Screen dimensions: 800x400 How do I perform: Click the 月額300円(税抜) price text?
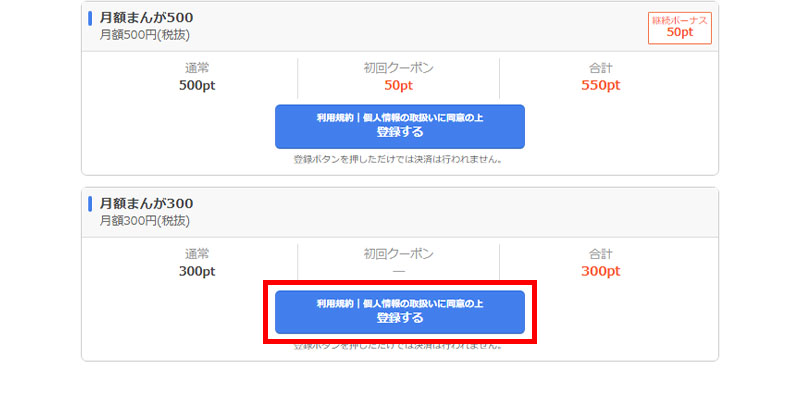point(144,220)
